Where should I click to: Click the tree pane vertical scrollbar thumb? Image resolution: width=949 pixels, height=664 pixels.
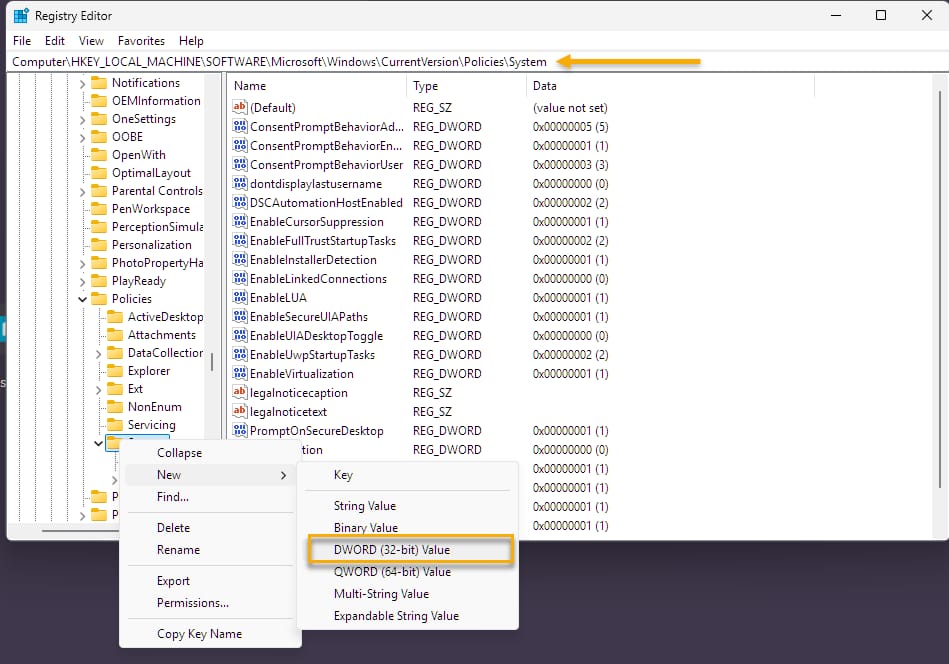212,363
